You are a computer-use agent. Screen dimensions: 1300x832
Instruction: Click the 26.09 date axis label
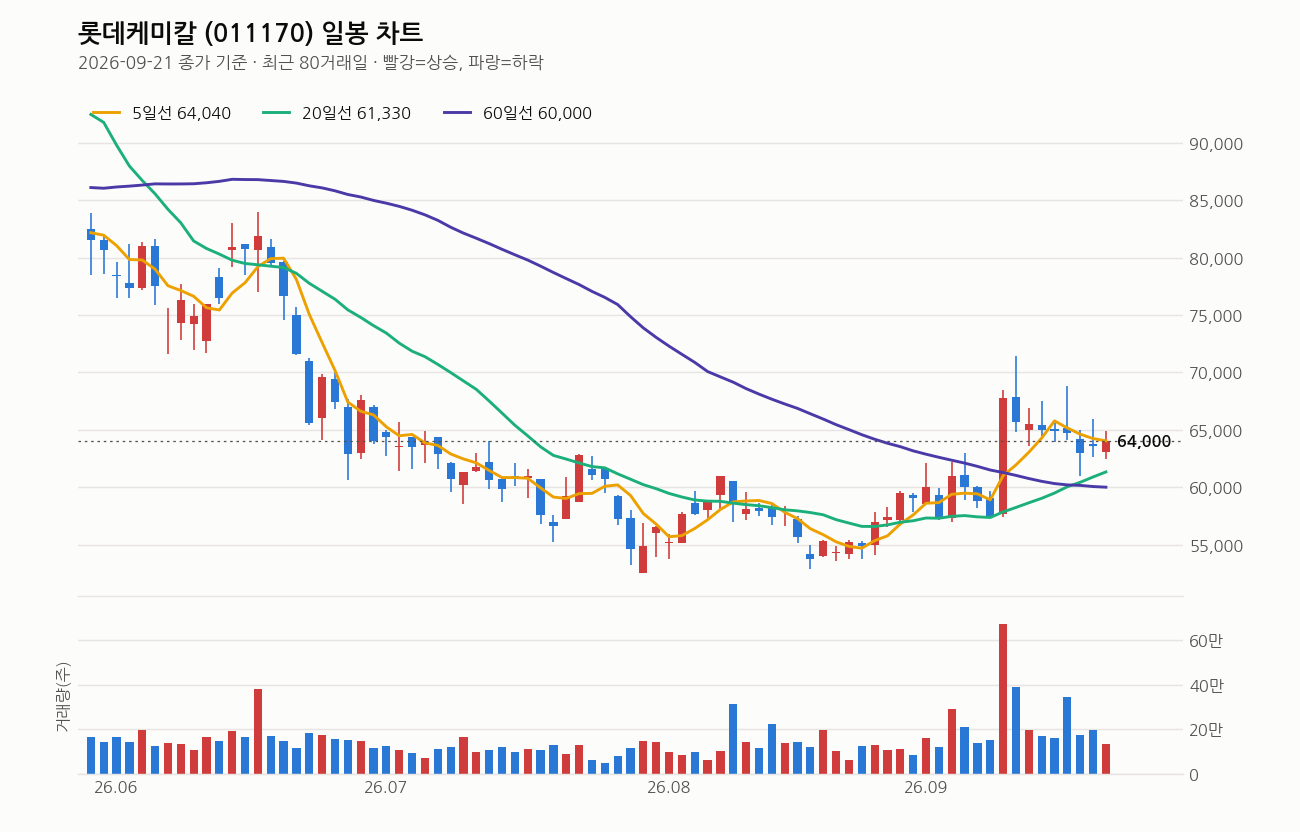[x=925, y=788]
